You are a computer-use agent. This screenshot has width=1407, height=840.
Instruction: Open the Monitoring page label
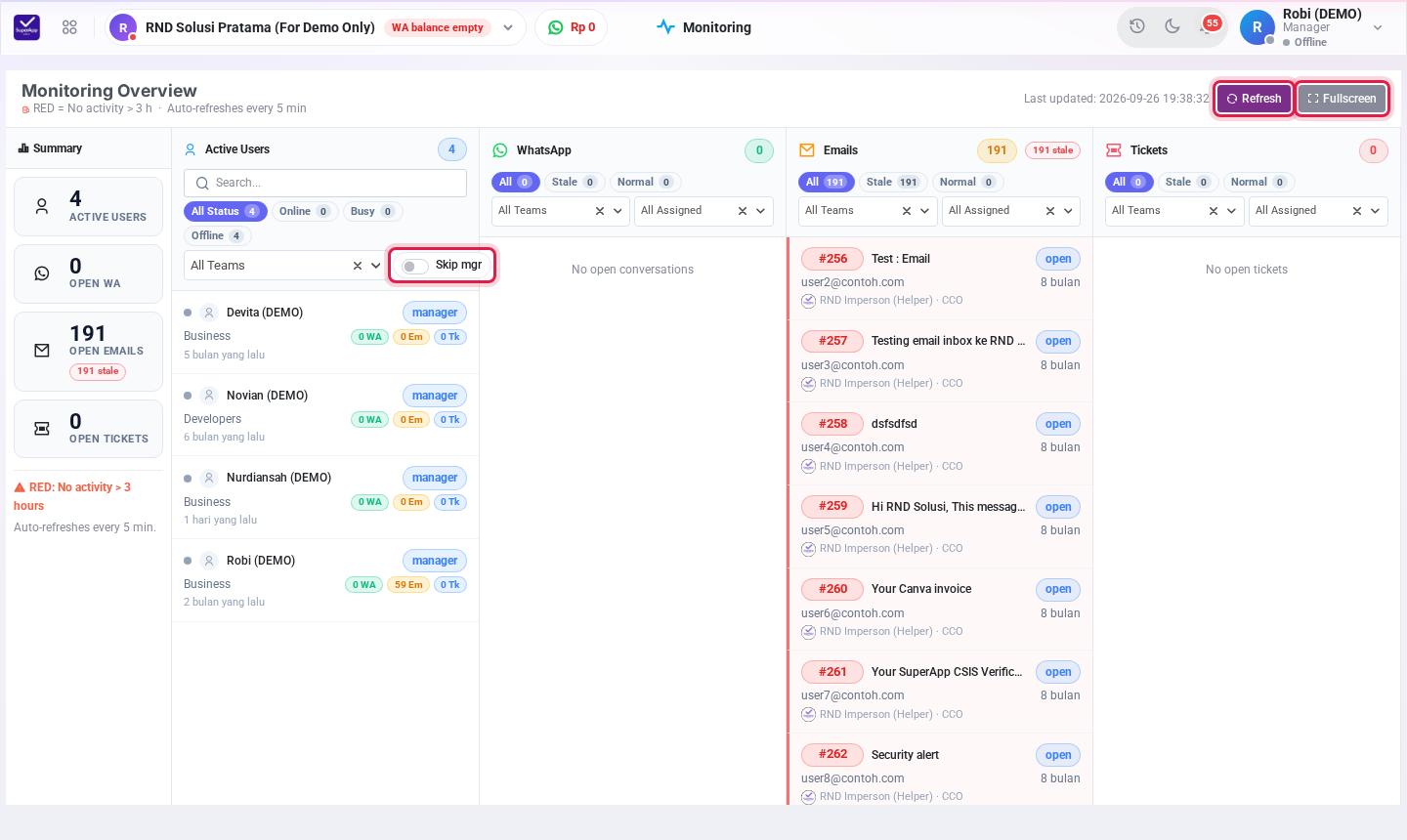(x=717, y=27)
